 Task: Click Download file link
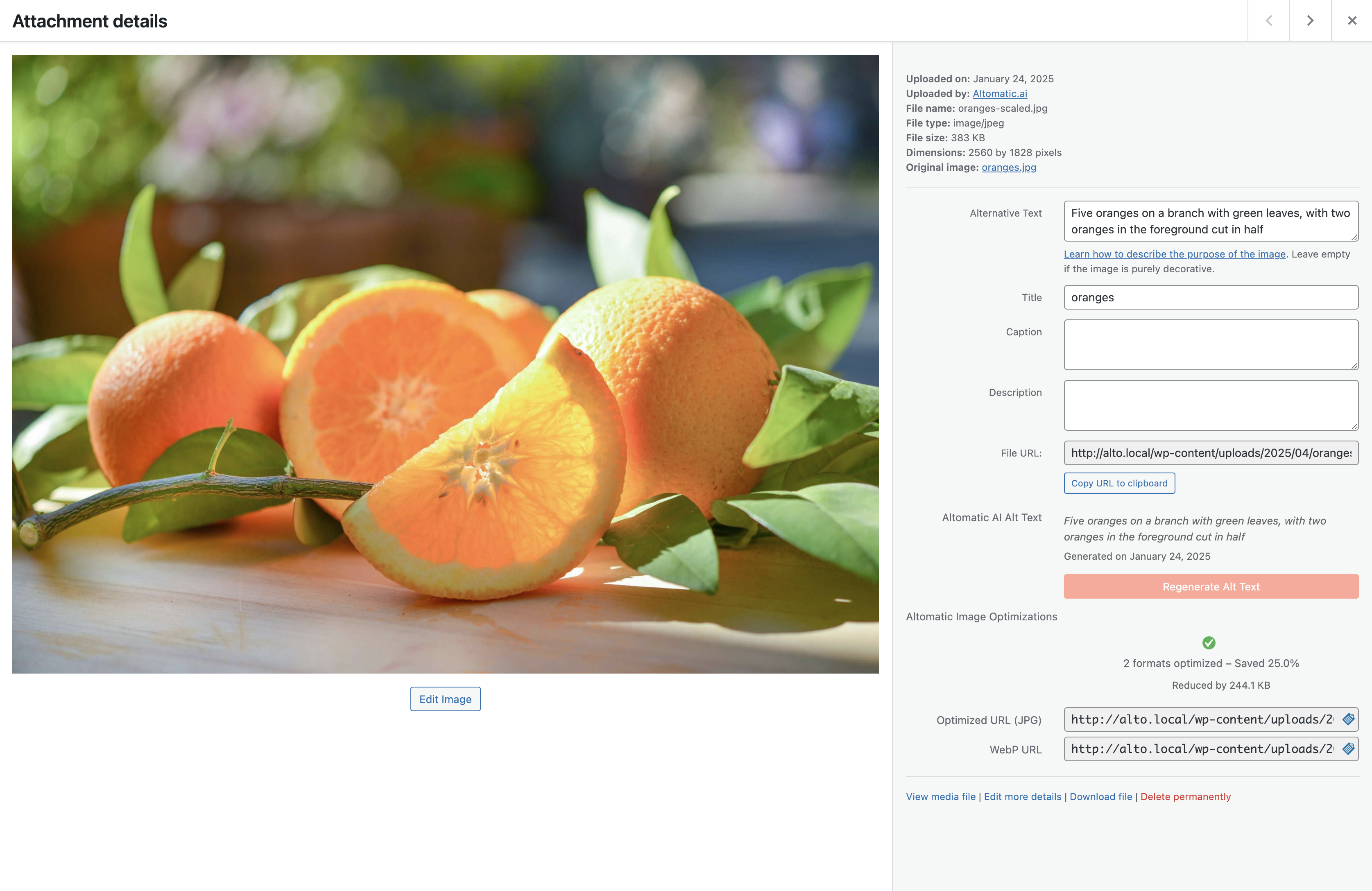tap(1100, 796)
